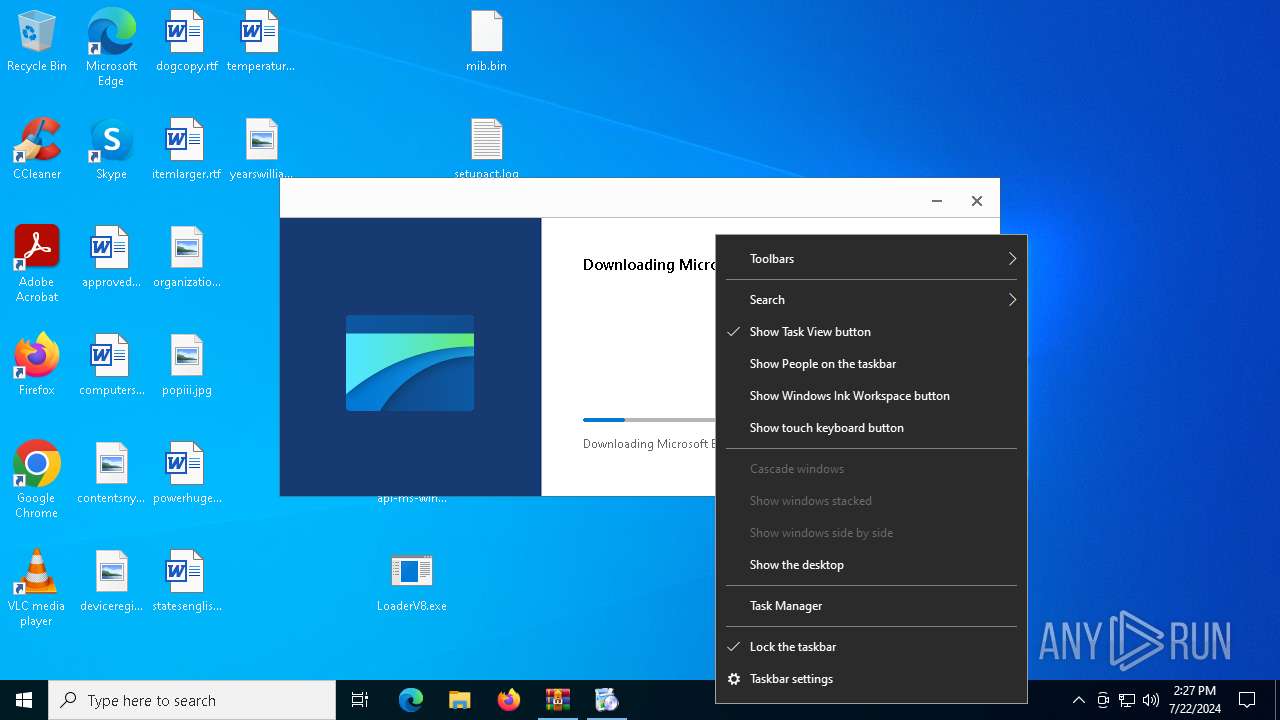1280x720 pixels.
Task: Select the setupact.log desktop file
Action: (486, 148)
